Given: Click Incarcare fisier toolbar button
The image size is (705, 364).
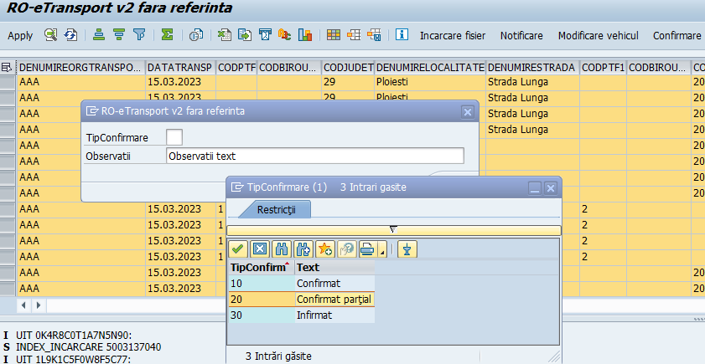Looking at the screenshot, I should [x=452, y=36].
